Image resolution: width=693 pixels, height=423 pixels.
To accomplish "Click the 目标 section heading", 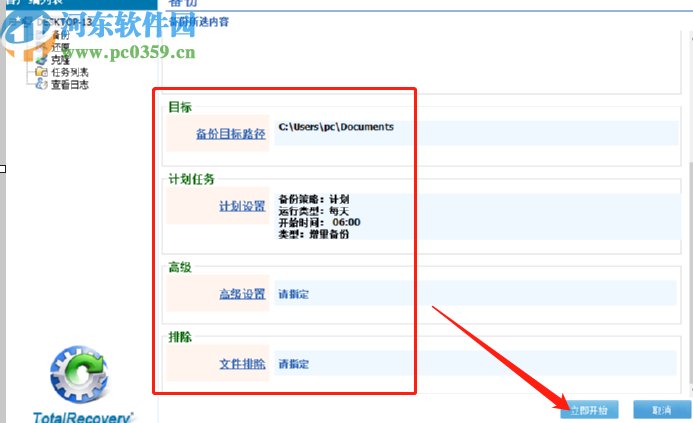I will (x=180, y=107).
